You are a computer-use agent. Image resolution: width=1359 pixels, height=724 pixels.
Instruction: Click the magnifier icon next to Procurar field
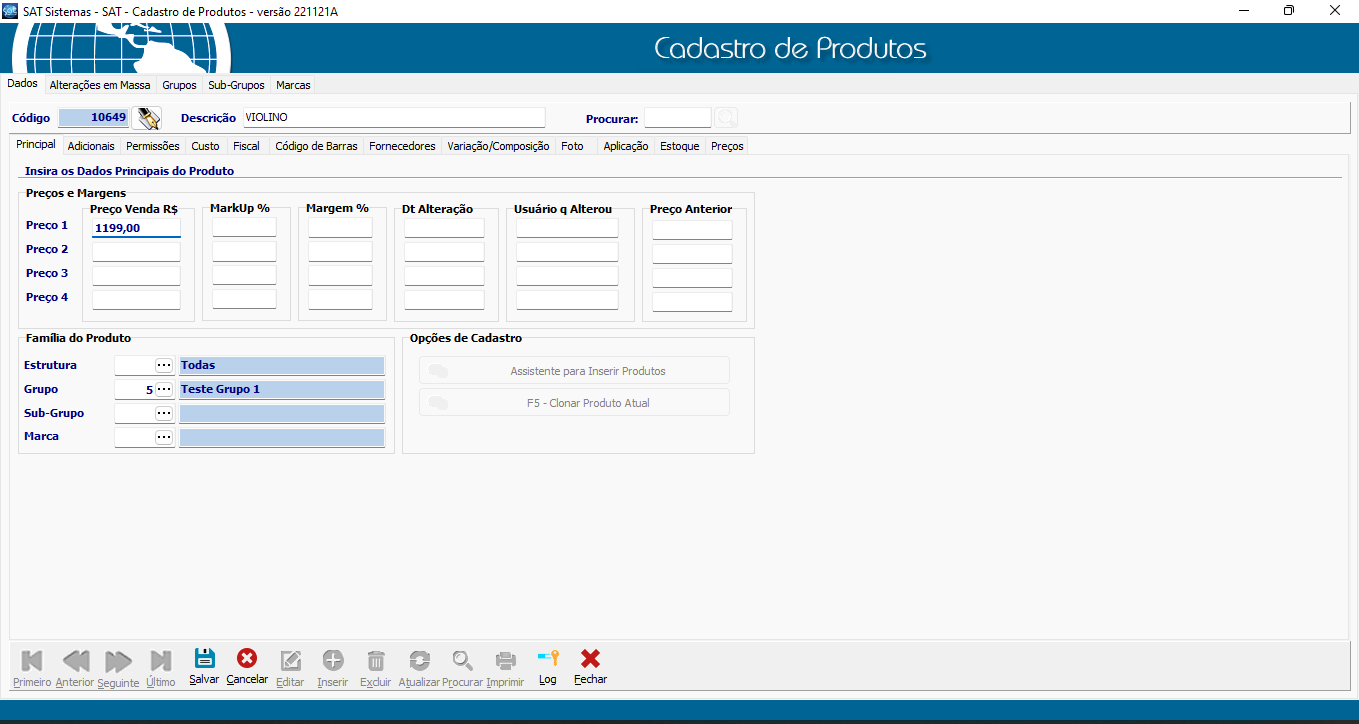click(727, 118)
